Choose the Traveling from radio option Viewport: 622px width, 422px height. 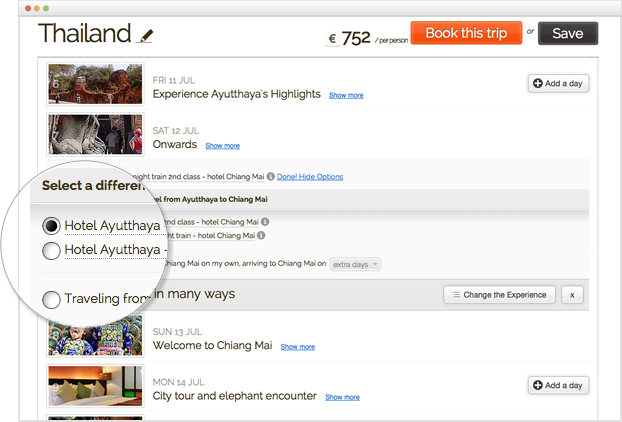point(51,298)
